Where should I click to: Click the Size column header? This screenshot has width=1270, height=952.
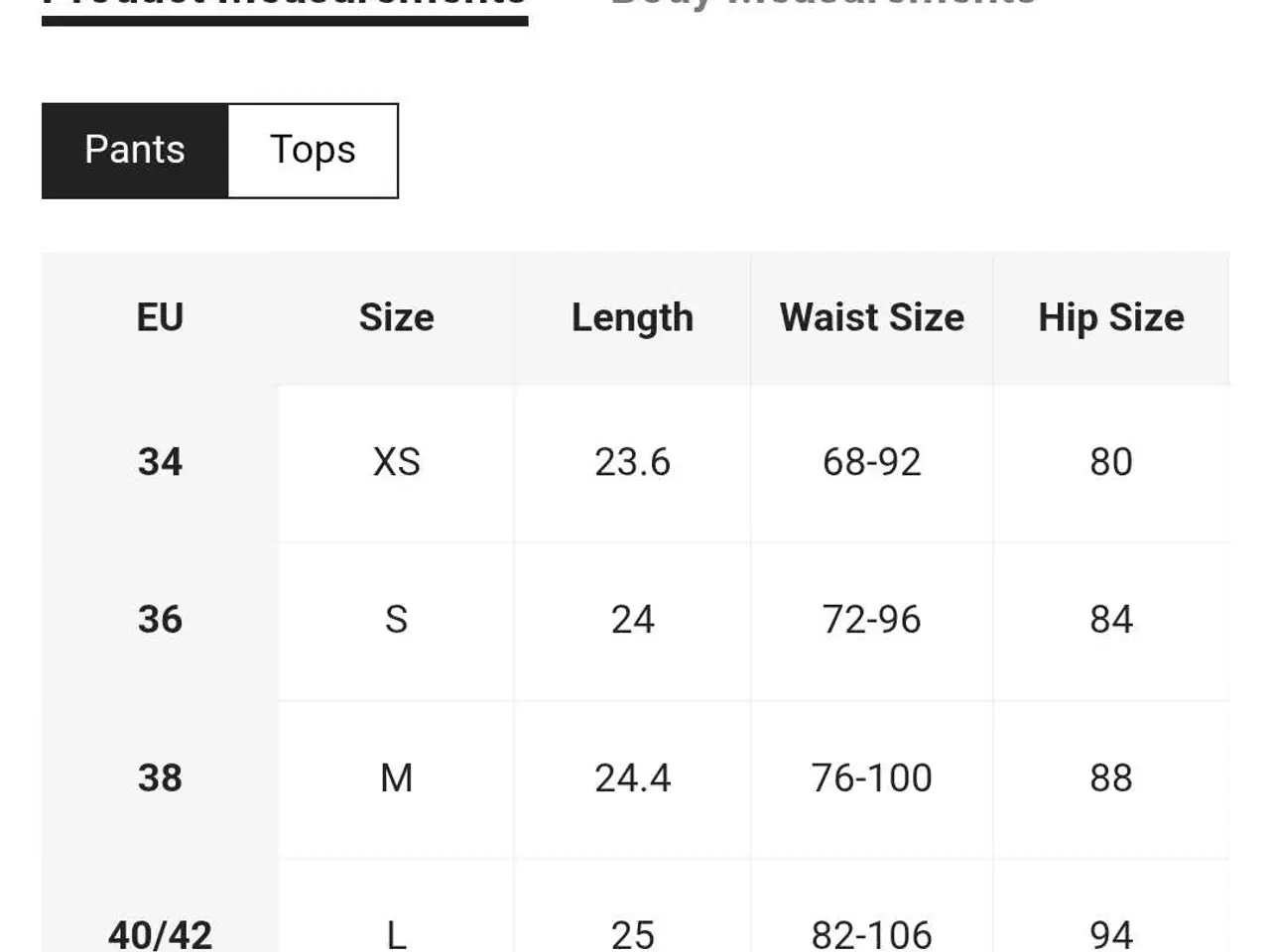click(x=396, y=318)
